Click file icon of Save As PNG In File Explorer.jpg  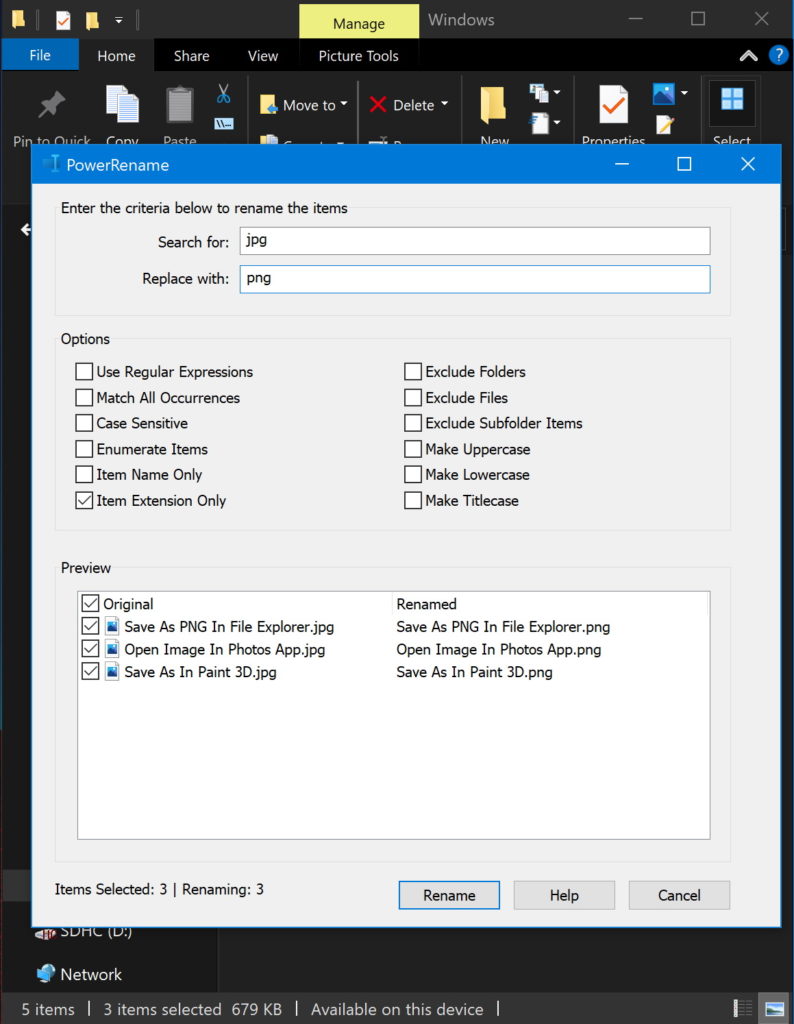(112, 626)
